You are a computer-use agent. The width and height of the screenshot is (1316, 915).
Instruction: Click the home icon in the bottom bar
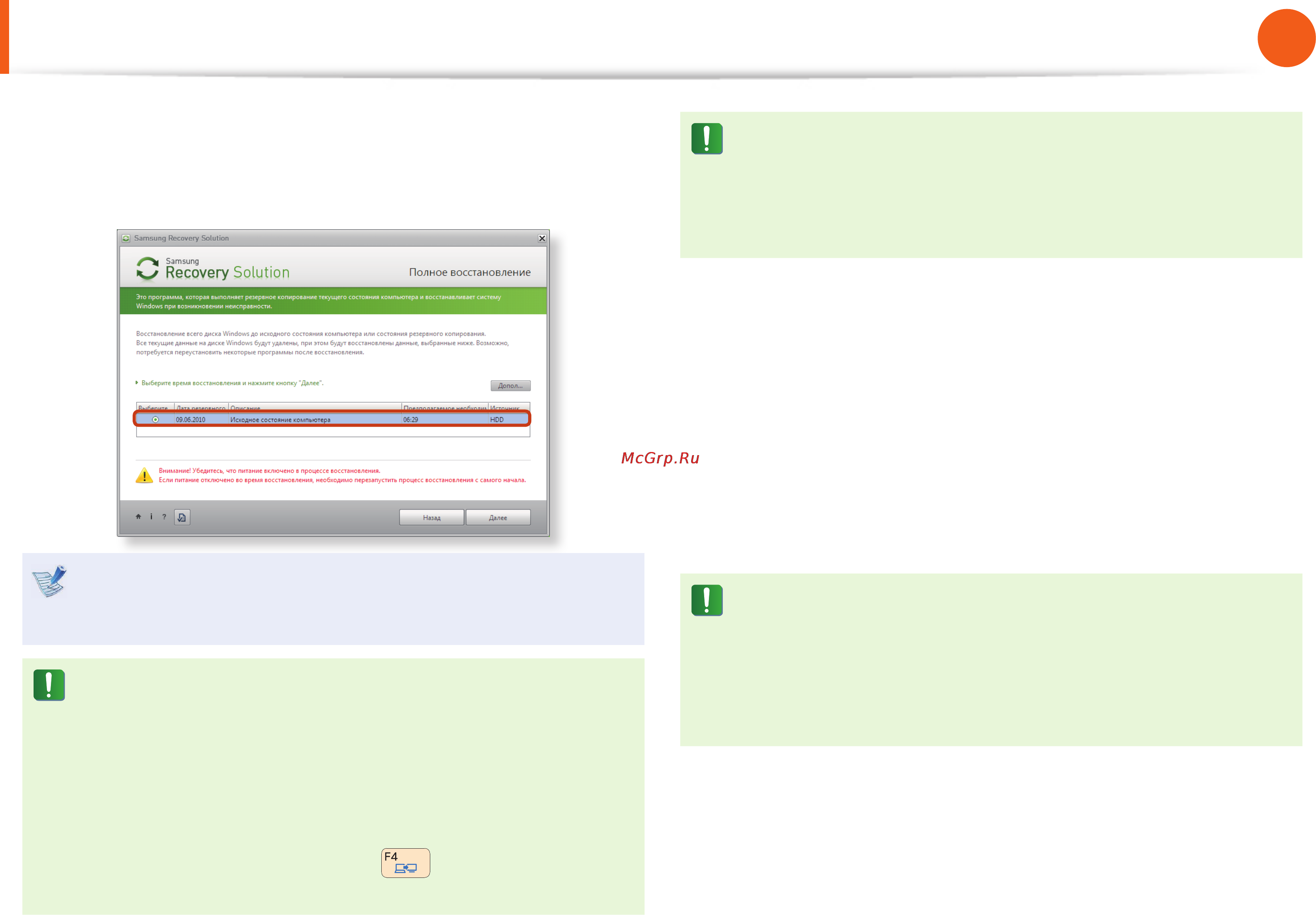(138, 517)
